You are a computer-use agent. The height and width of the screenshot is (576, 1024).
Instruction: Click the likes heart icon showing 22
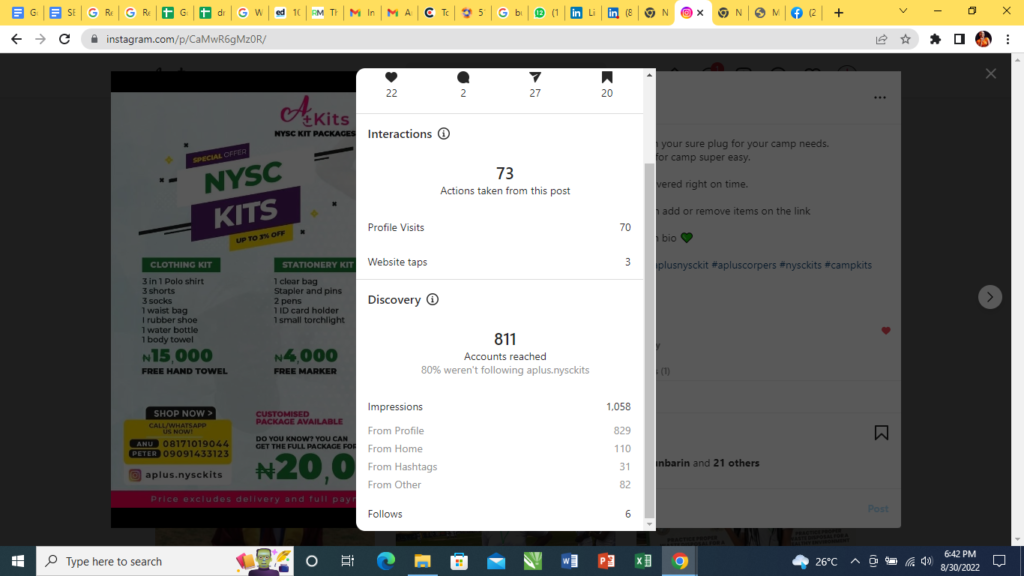pyautogui.click(x=391, y=77)
